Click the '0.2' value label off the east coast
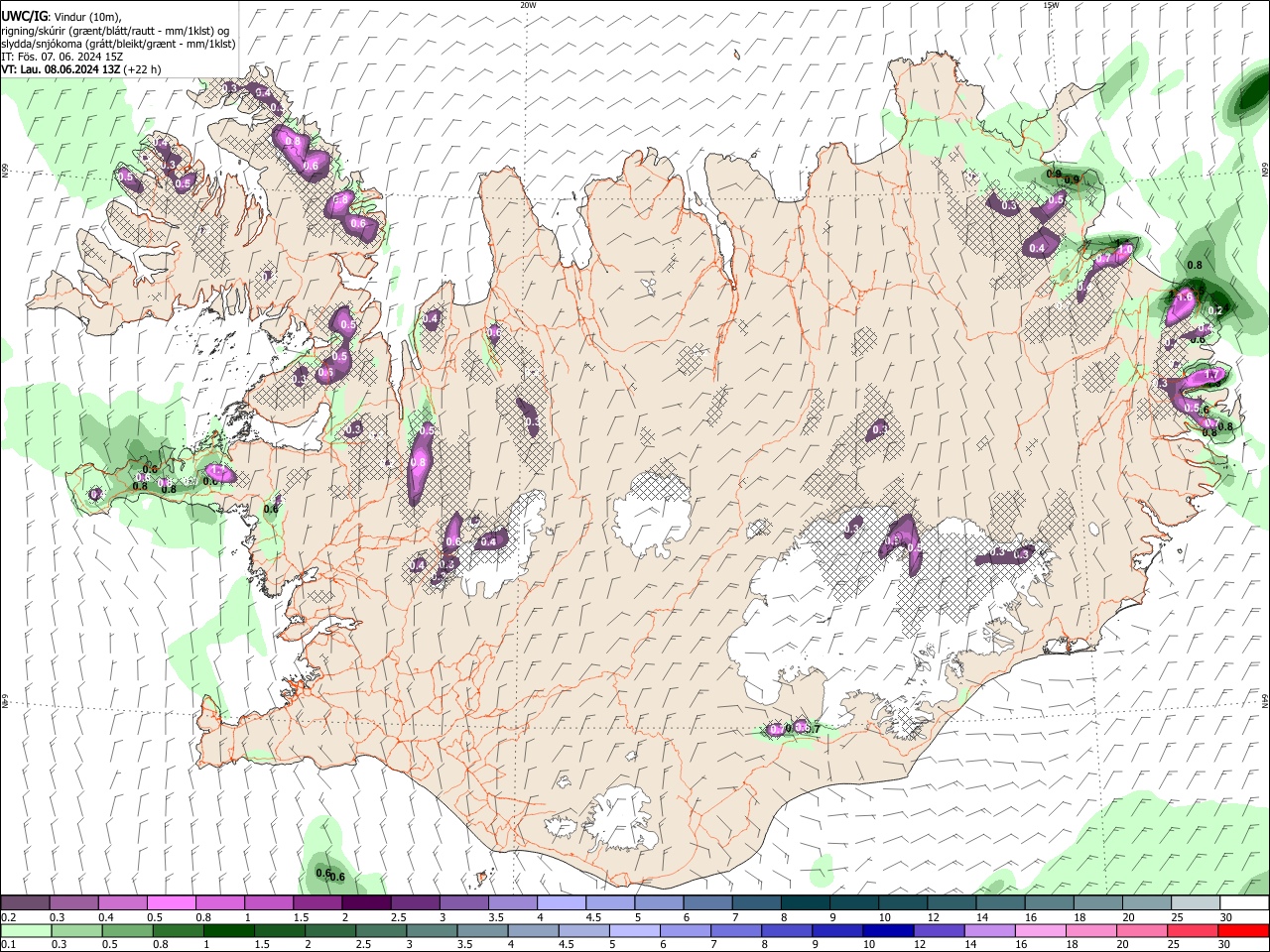 [1216, 310]
